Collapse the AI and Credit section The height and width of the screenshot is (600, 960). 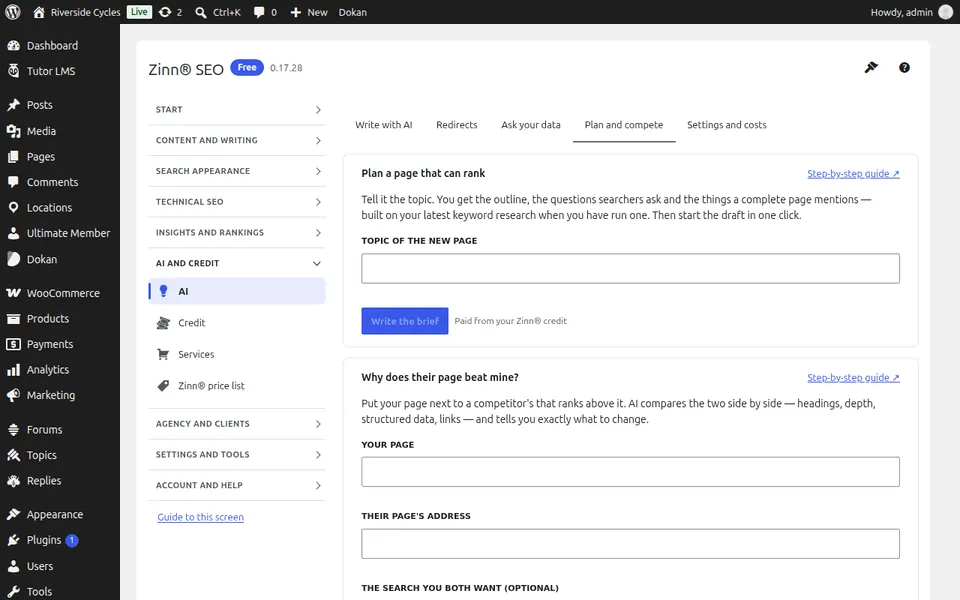(237, 263)
